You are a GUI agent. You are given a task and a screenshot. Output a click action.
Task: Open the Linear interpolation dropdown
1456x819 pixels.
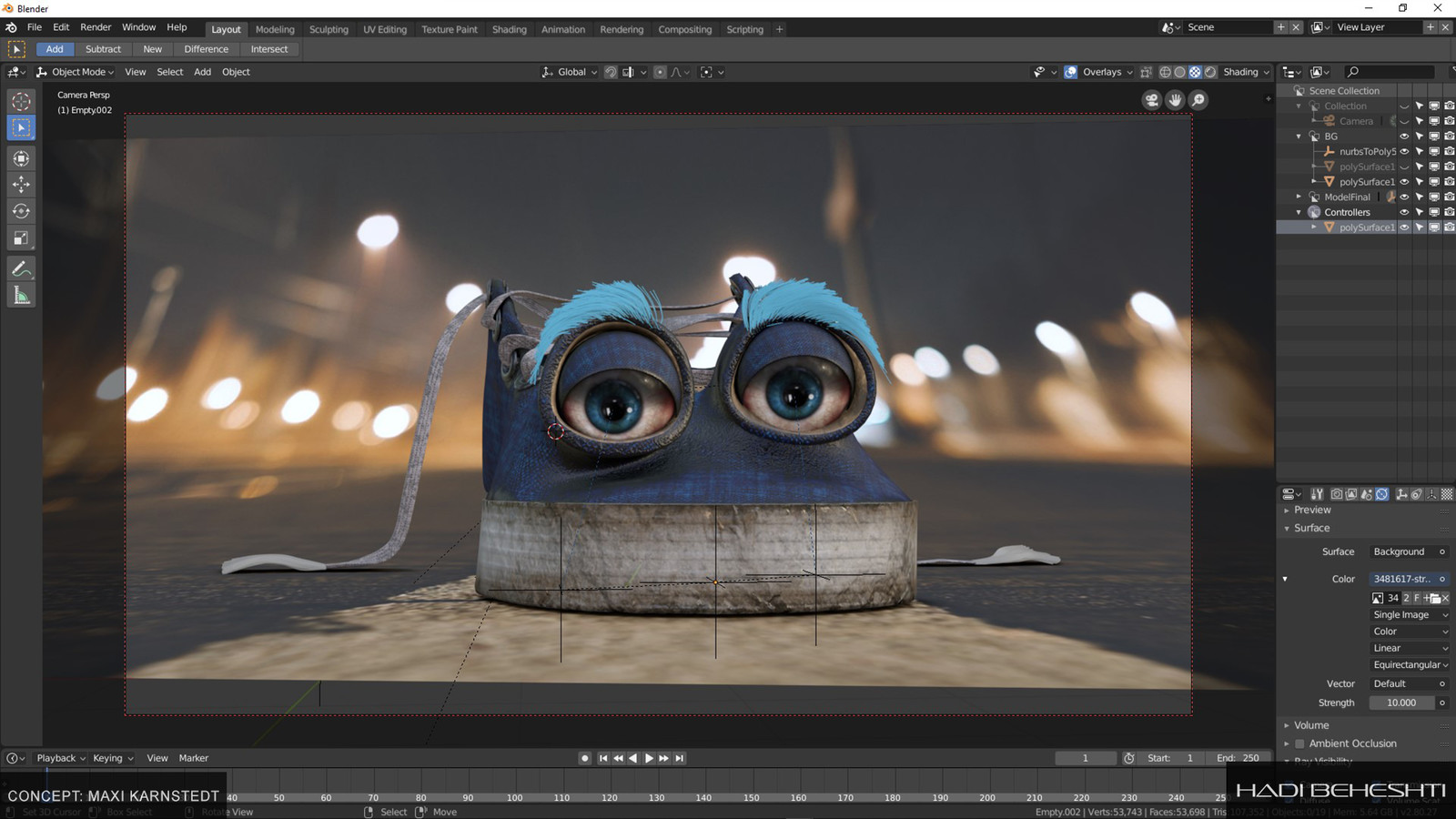(x=1410, y=648)
